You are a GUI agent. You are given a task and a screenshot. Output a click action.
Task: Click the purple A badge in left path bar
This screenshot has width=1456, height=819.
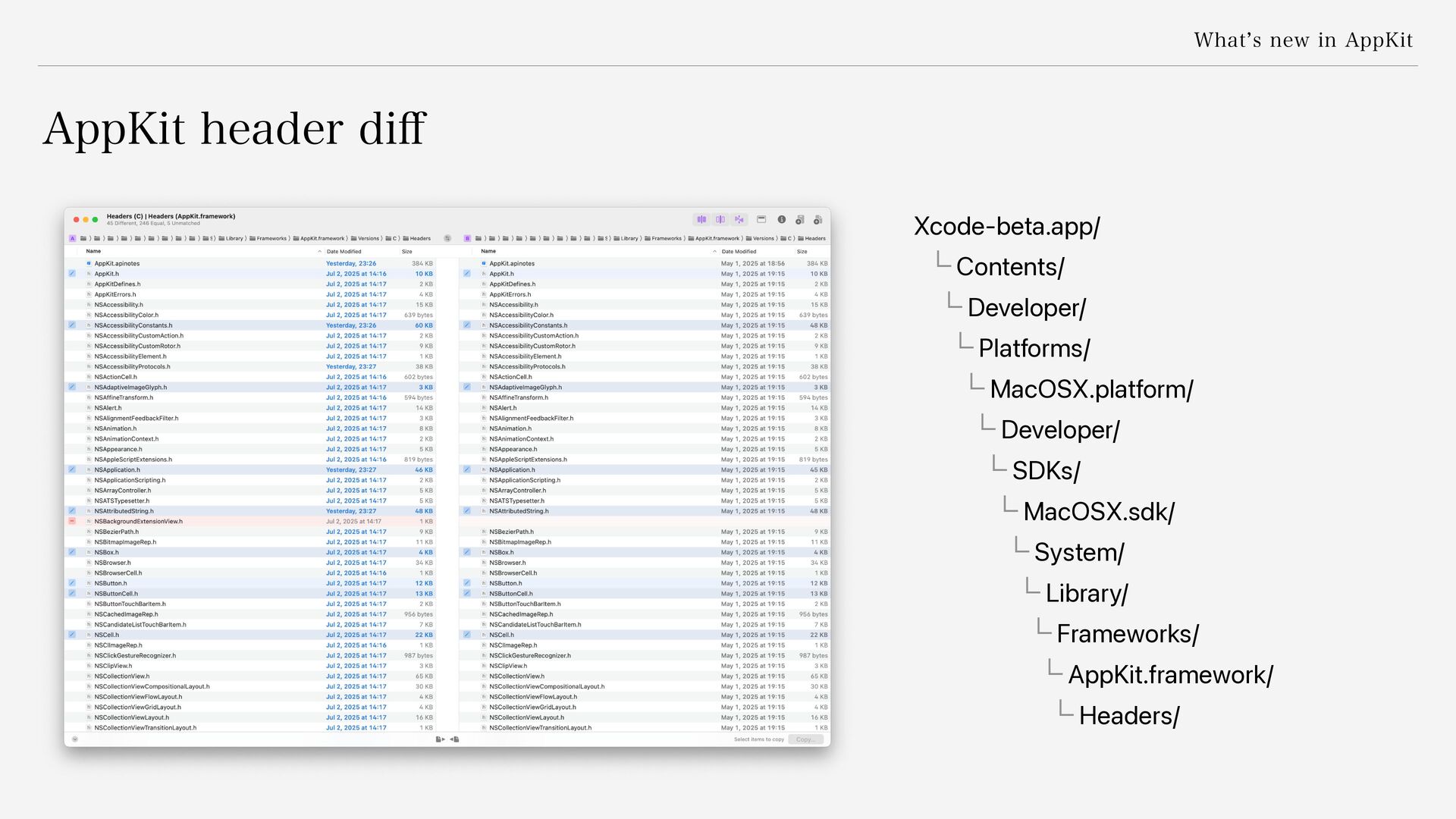coord(73,238)
